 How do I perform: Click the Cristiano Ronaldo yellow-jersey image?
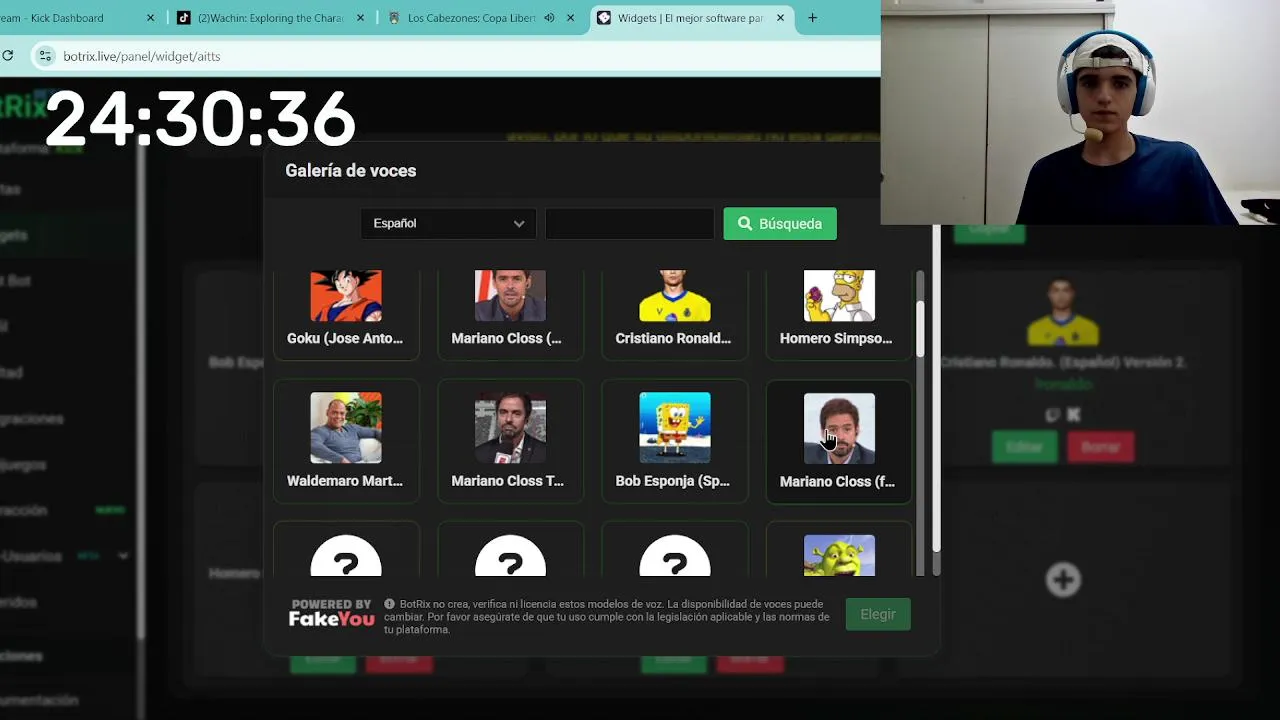[675, 295]
